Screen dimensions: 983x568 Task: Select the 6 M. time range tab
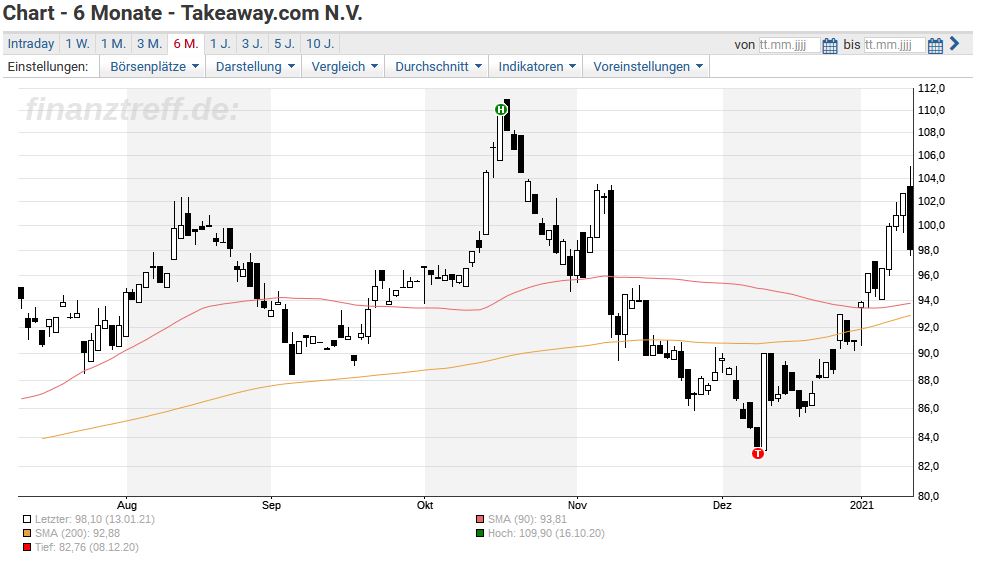[186, 44]
